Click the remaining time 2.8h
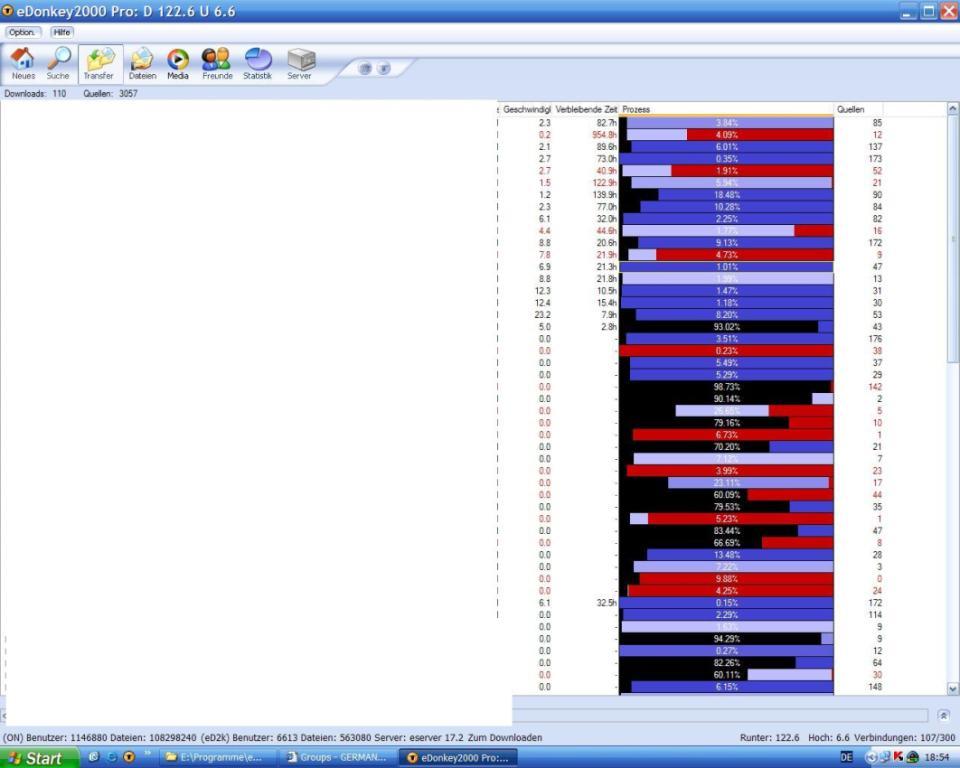960x768 pixels. (609, 327)
